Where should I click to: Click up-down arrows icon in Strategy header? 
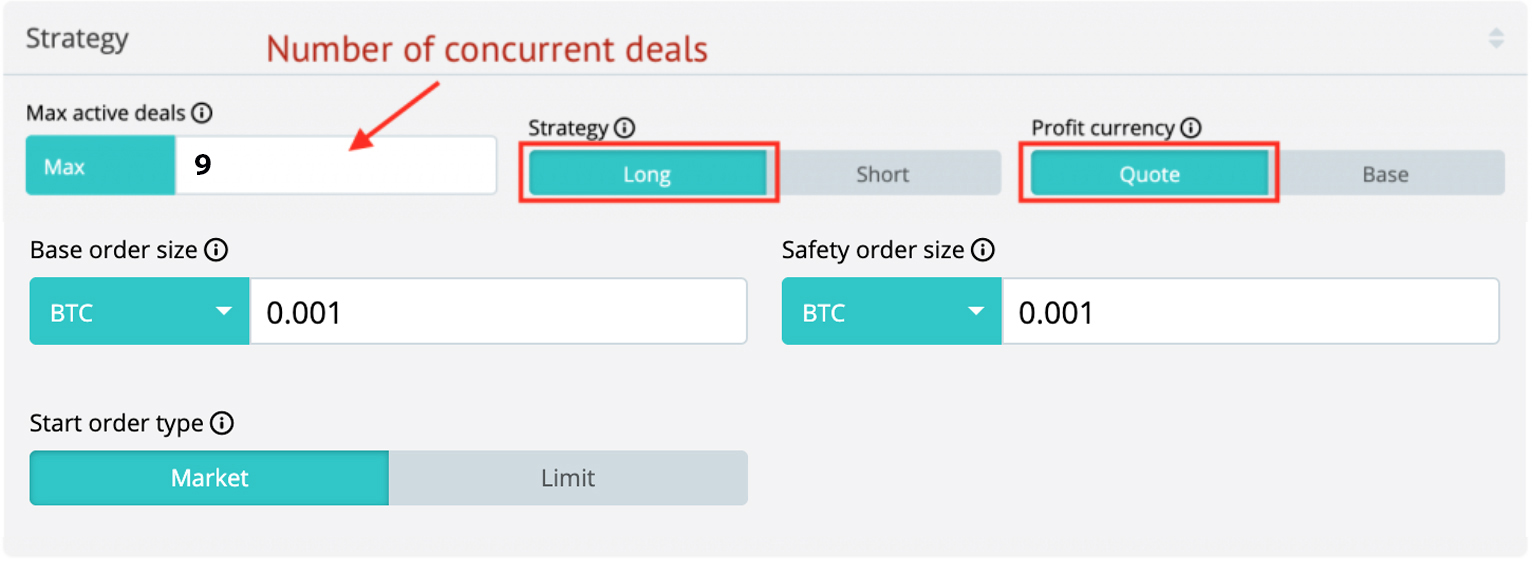(x=1496, y=39)
